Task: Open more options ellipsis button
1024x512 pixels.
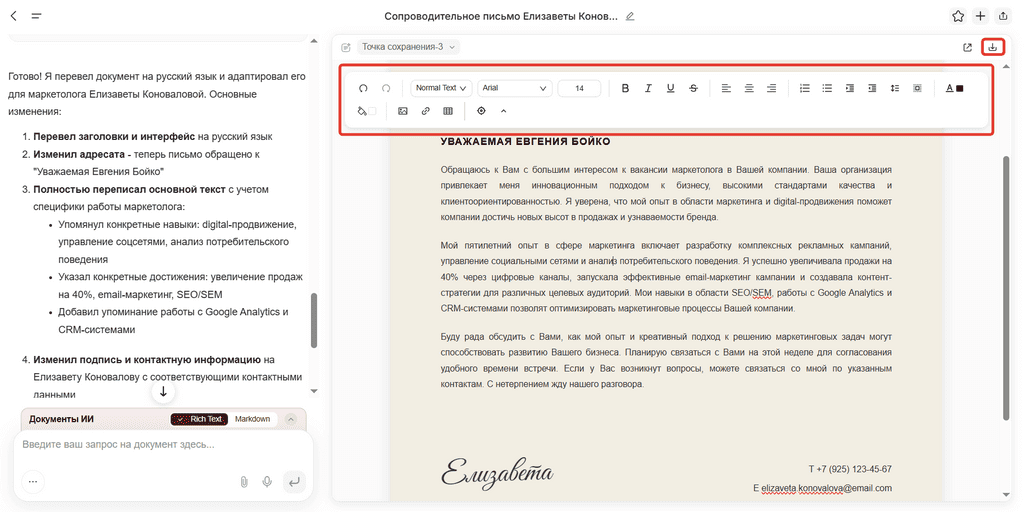Action: 33,482
